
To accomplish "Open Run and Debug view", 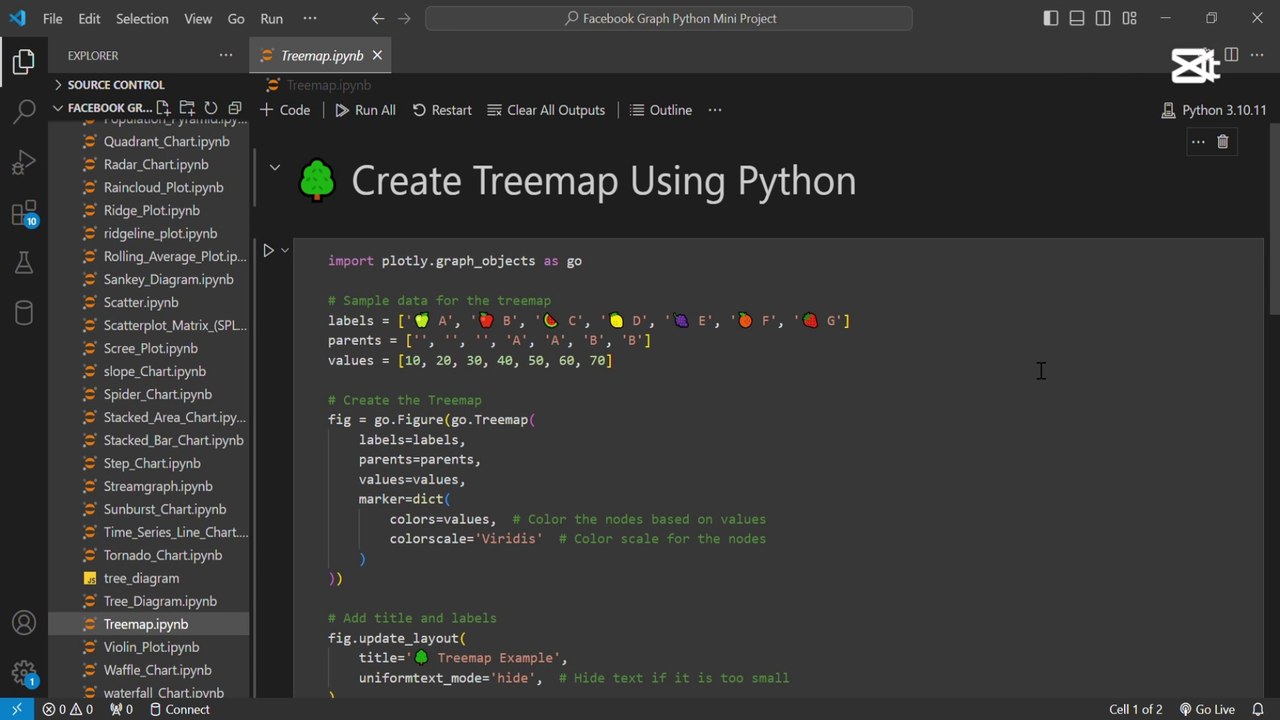I will 24,161.
